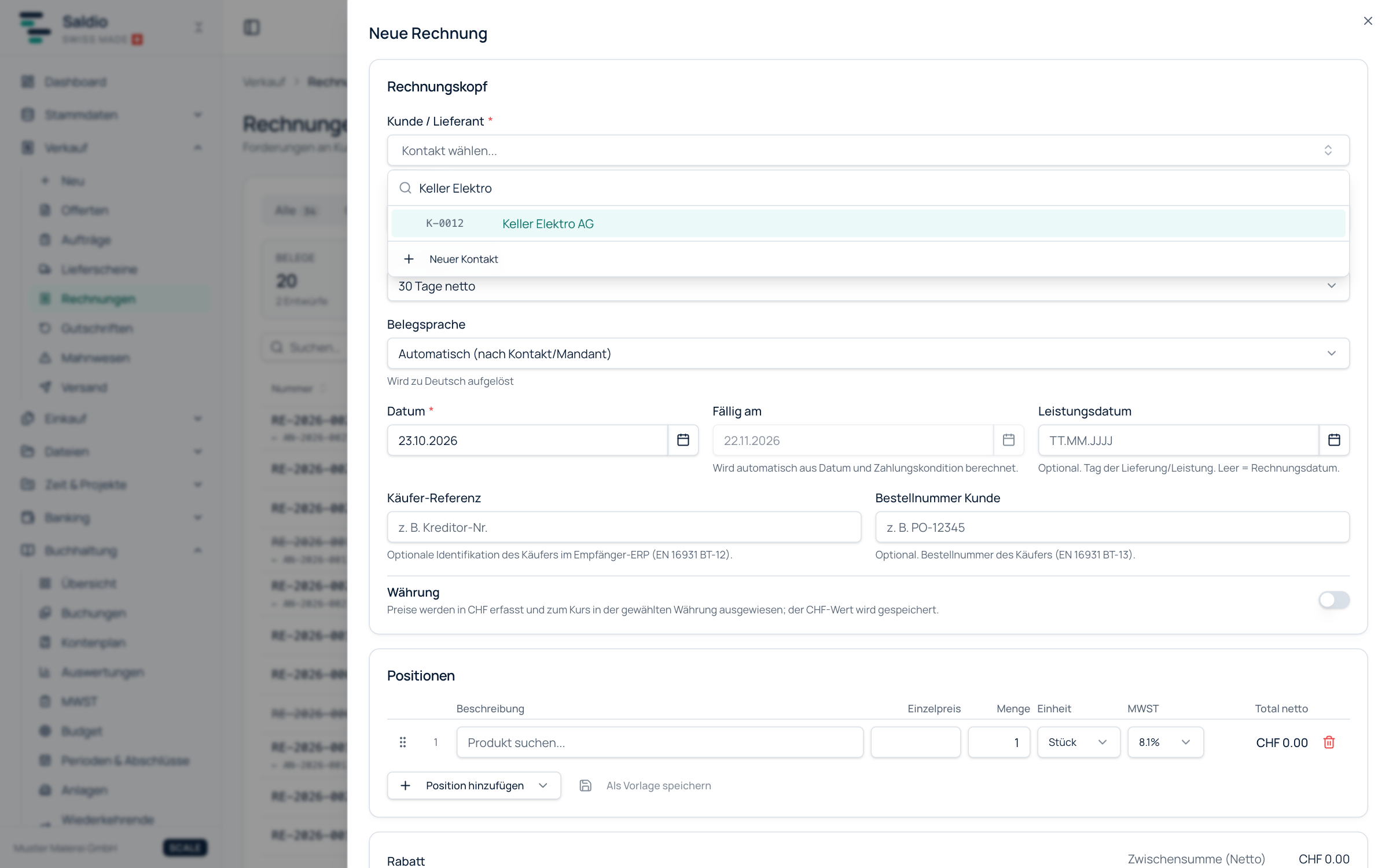Close the Neue Rechnung panel
Viewport: 1389px width, 868px height.
pos(1368,21)
